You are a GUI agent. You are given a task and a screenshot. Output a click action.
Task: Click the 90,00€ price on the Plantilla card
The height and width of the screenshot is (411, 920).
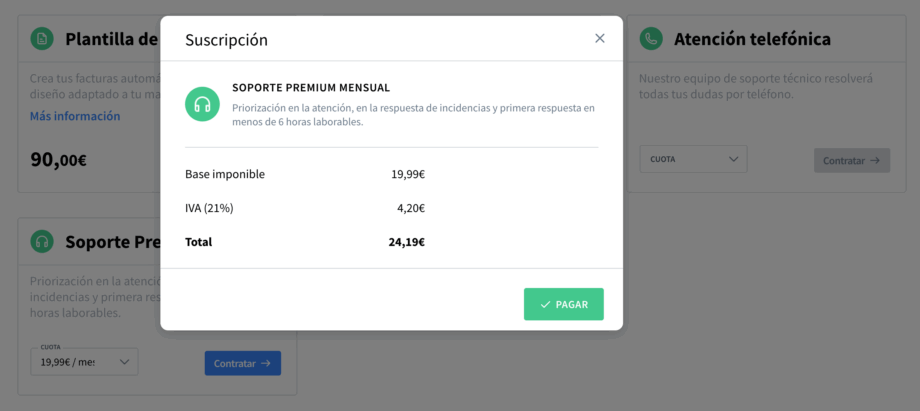[58, 159]
